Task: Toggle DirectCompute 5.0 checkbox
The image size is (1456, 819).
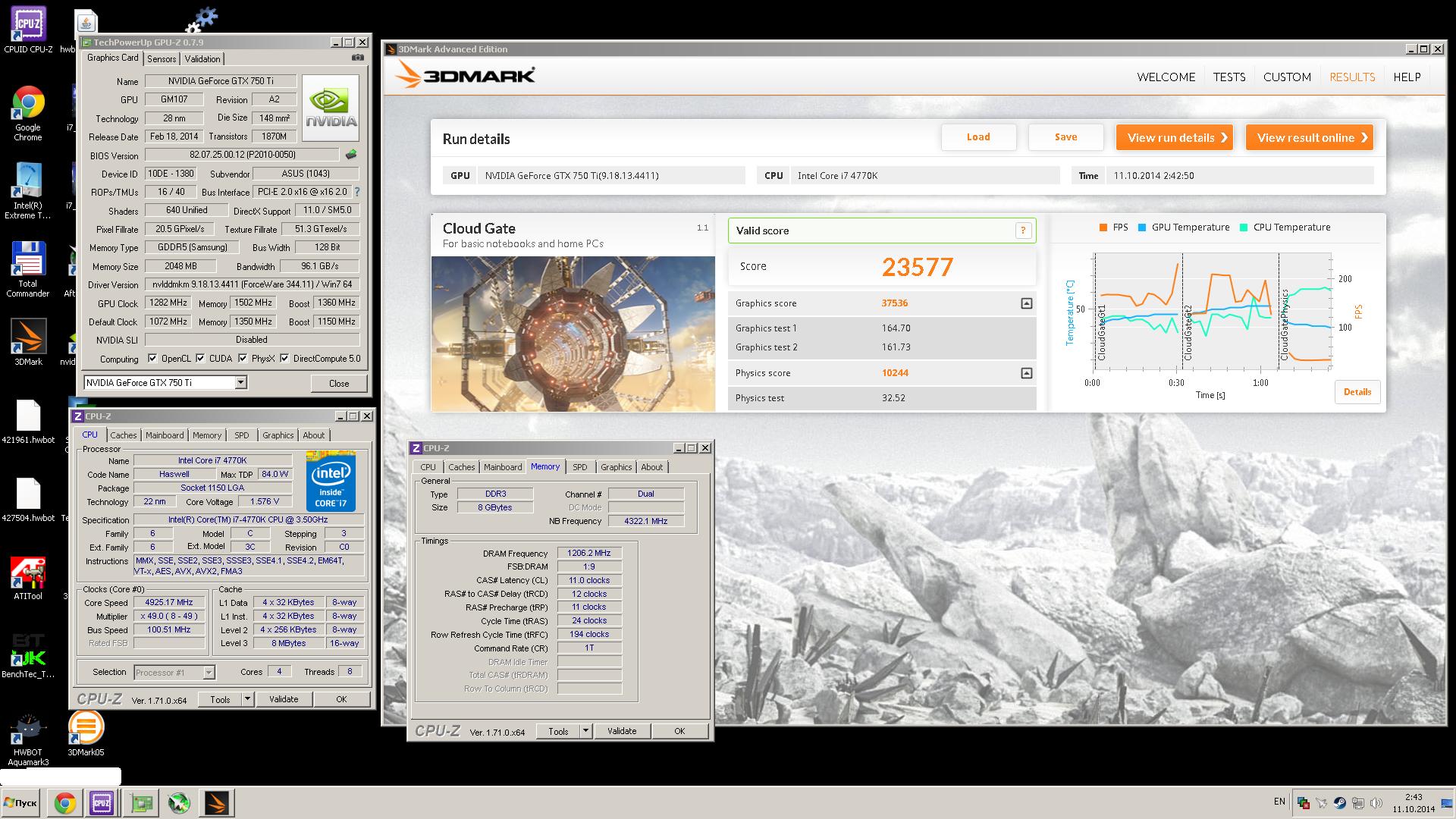Action: click(284, 359)
